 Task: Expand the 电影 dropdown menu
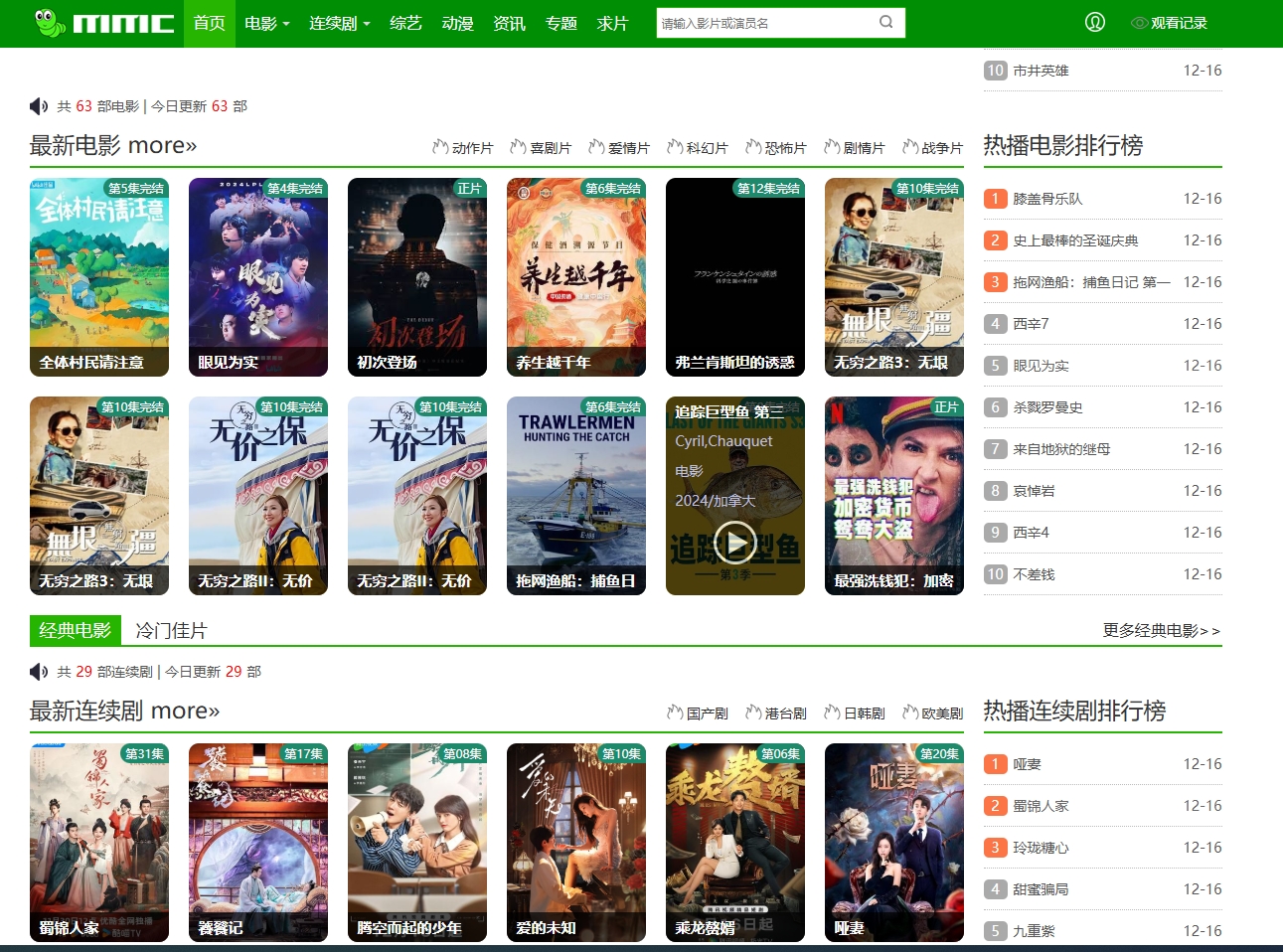266,23
